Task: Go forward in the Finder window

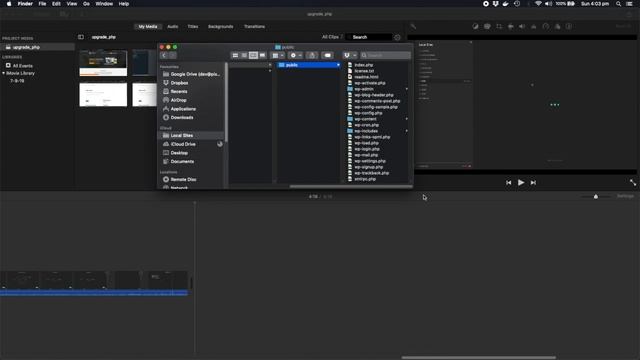Action: 173,55
